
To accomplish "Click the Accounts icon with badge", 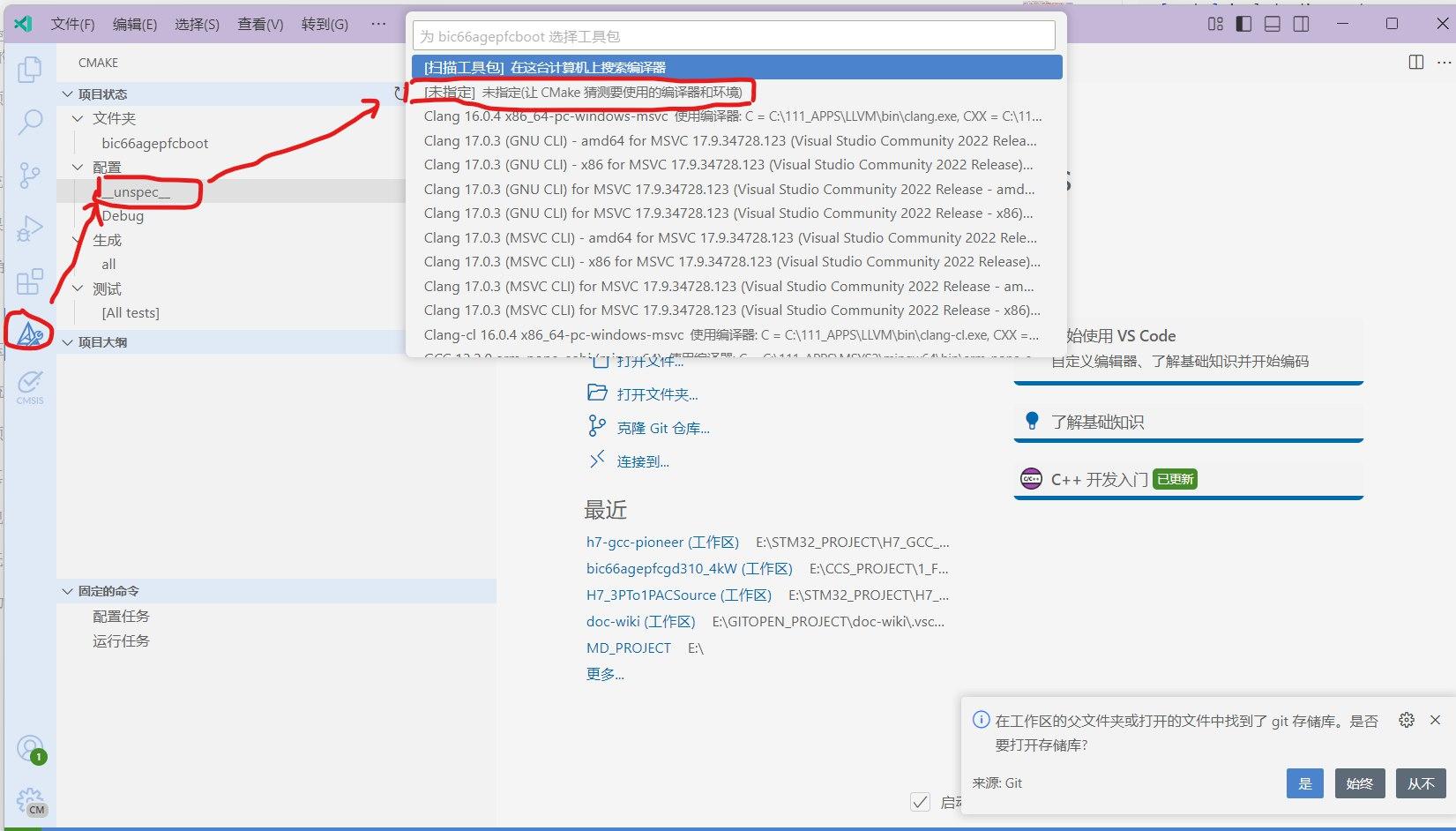I will click(30, 749).
